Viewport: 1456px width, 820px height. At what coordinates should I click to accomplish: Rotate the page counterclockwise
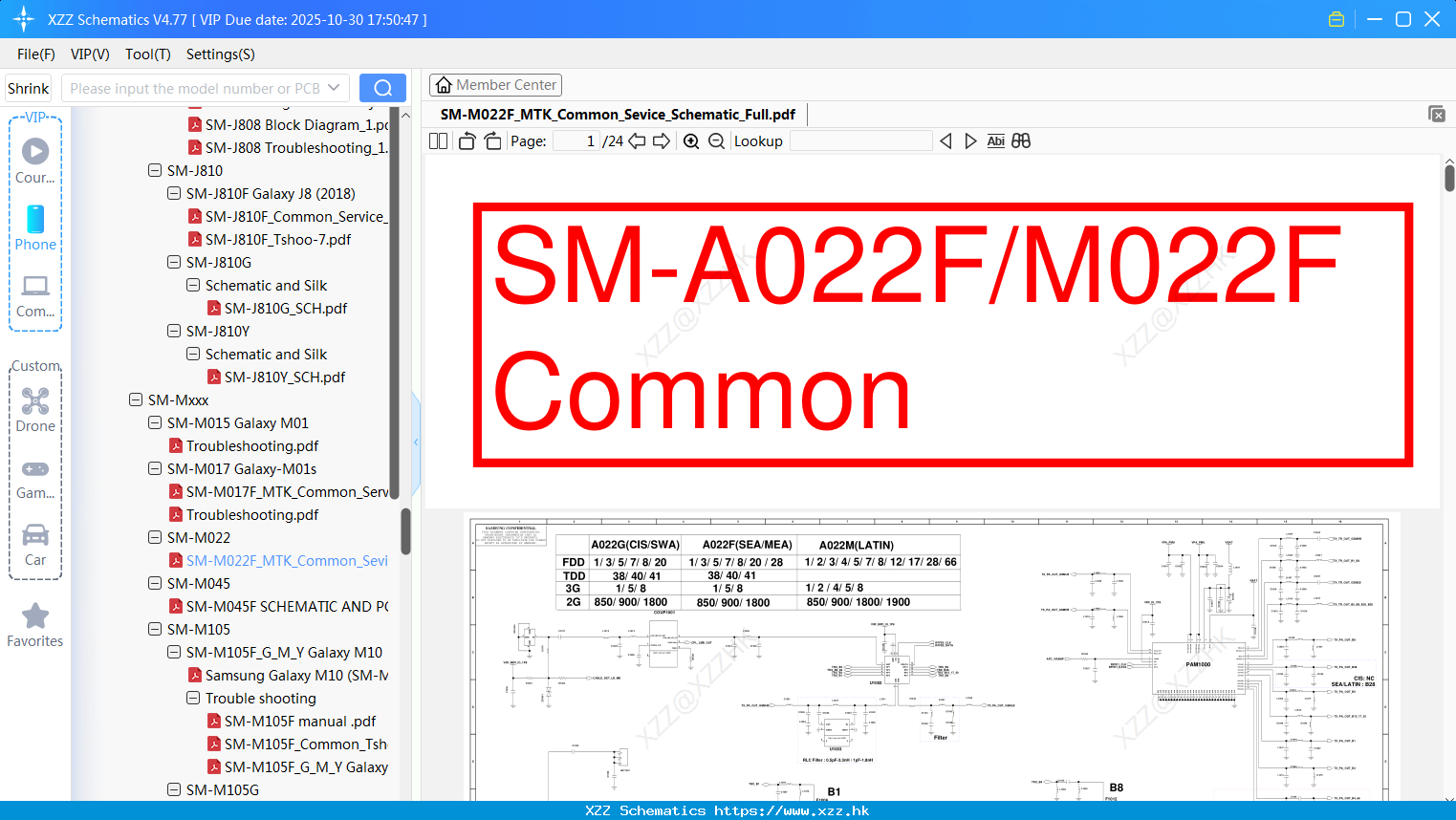click(x=467, y=141)
